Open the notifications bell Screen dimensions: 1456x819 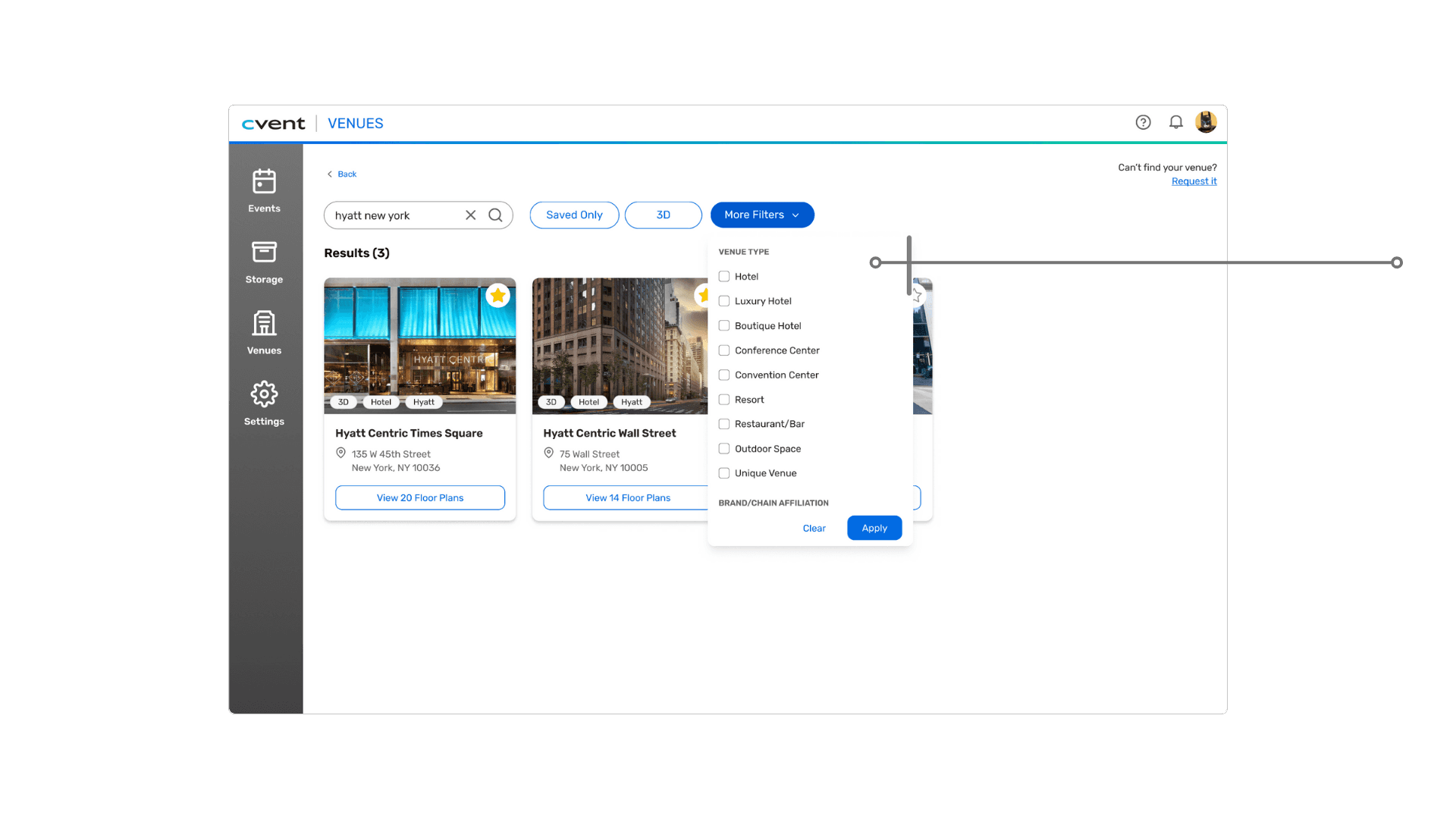1175,122
